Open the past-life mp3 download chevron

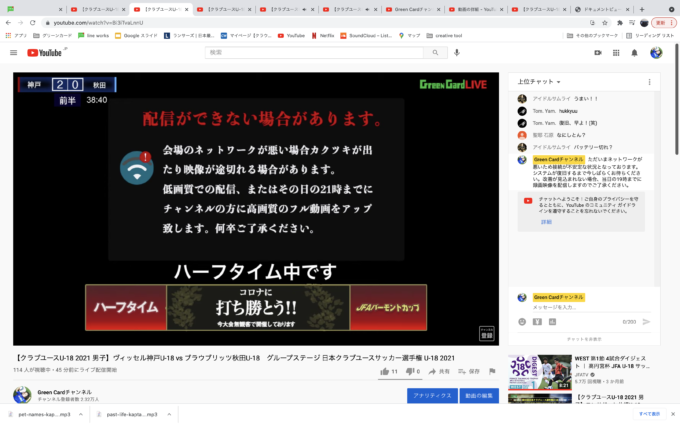[169, 415]
